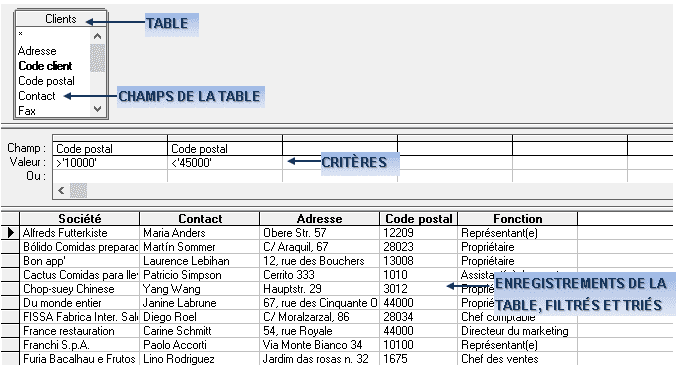Select the Yang Wang contact cell
Viewport: 676px width, 370px height.
click(200, 289)
